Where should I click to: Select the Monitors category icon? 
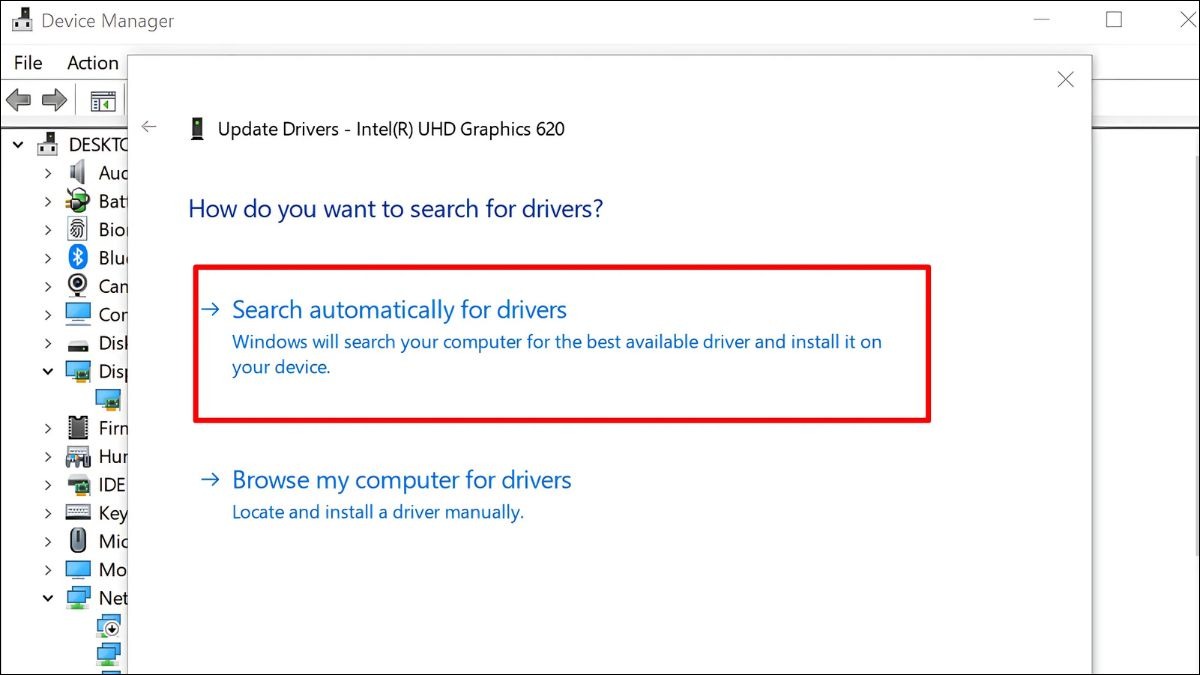[x=78, y=569]
